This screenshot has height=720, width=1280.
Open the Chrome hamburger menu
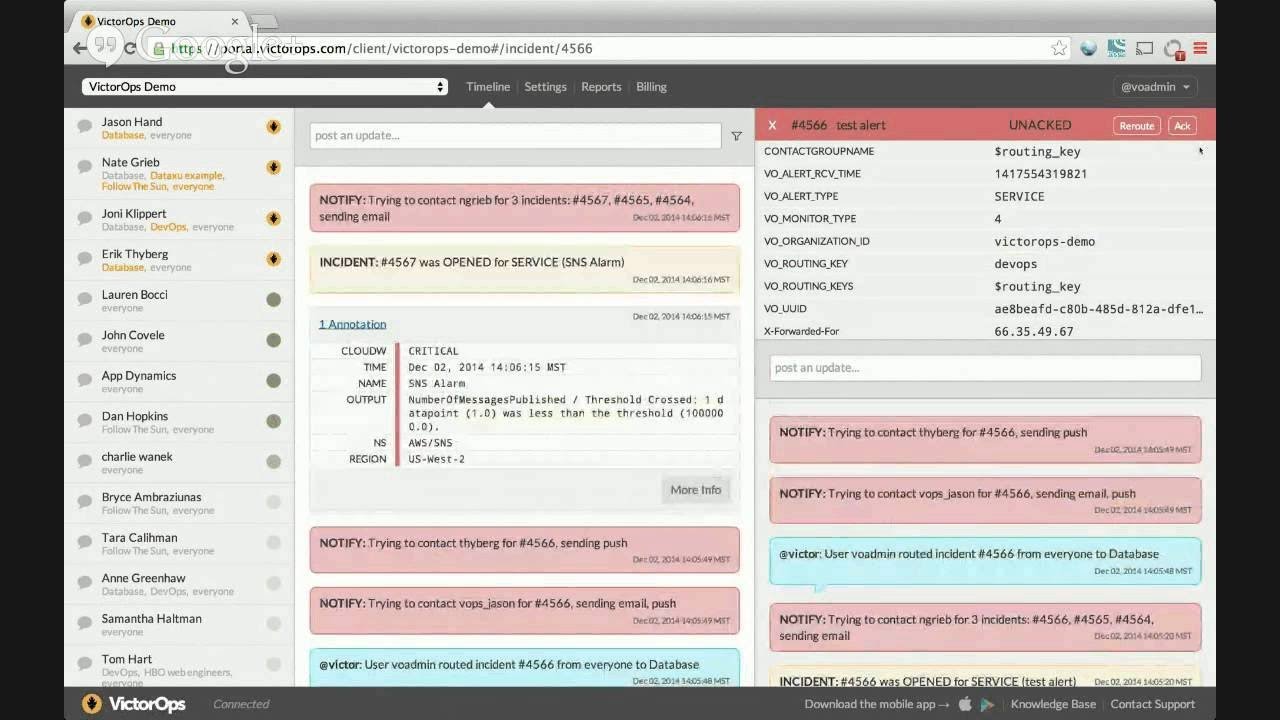click(x=1200, y=48)
